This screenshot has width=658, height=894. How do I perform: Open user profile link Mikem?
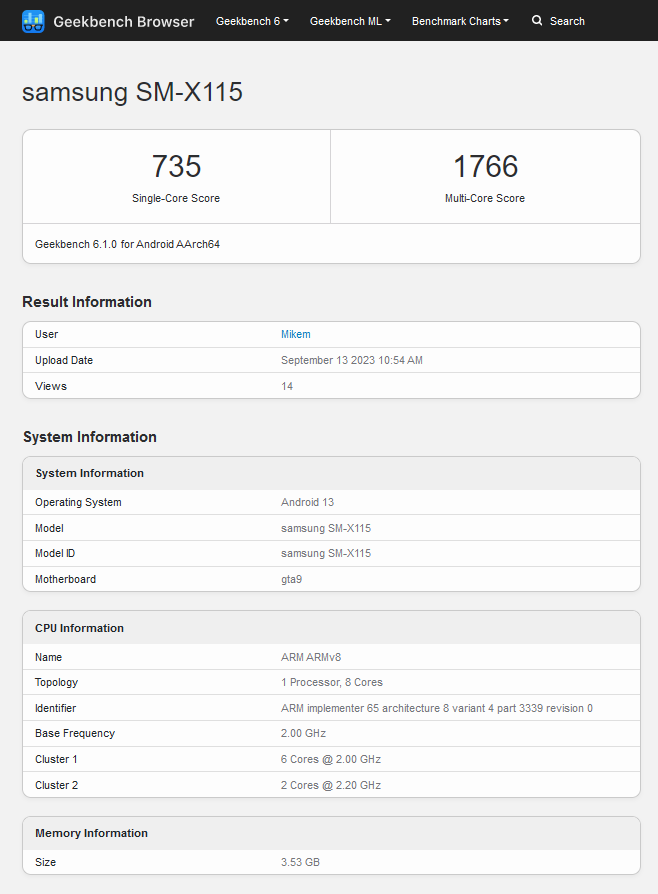pyautogui.click(x=295, y=334)
